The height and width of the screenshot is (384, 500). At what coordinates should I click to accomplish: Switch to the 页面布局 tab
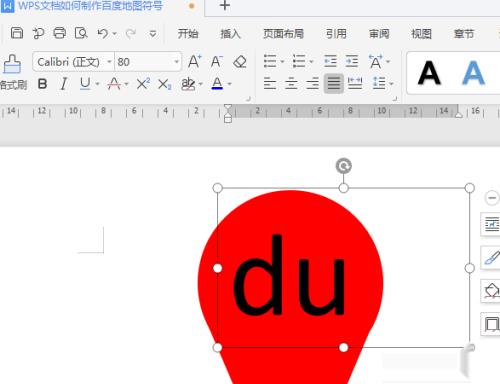(283, 34)
